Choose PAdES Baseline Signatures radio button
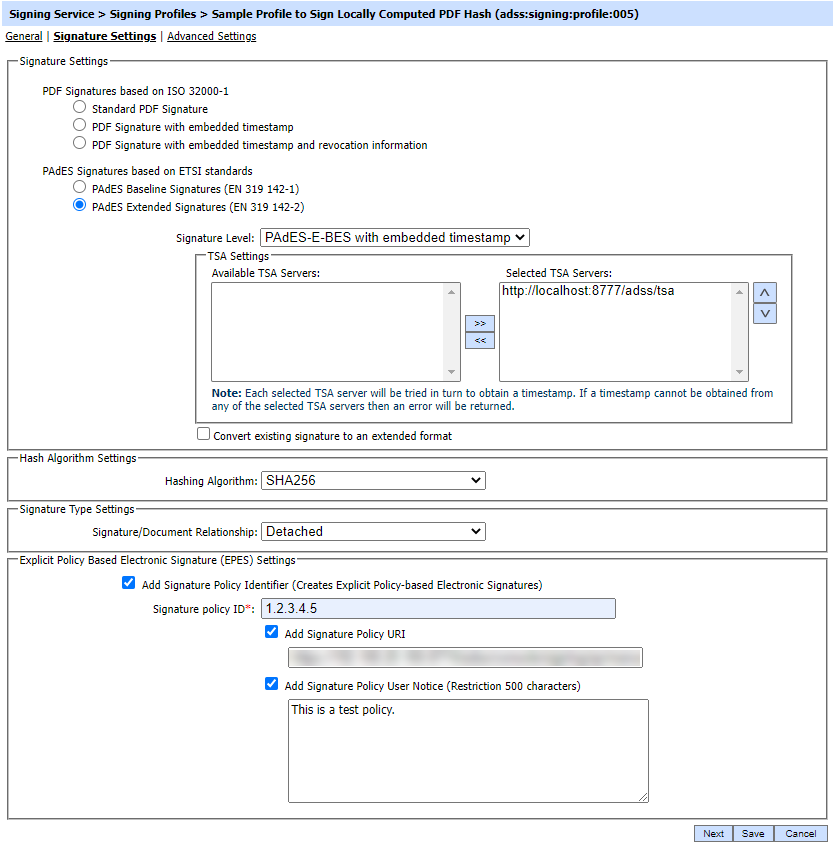 click(x=80, y=187)
